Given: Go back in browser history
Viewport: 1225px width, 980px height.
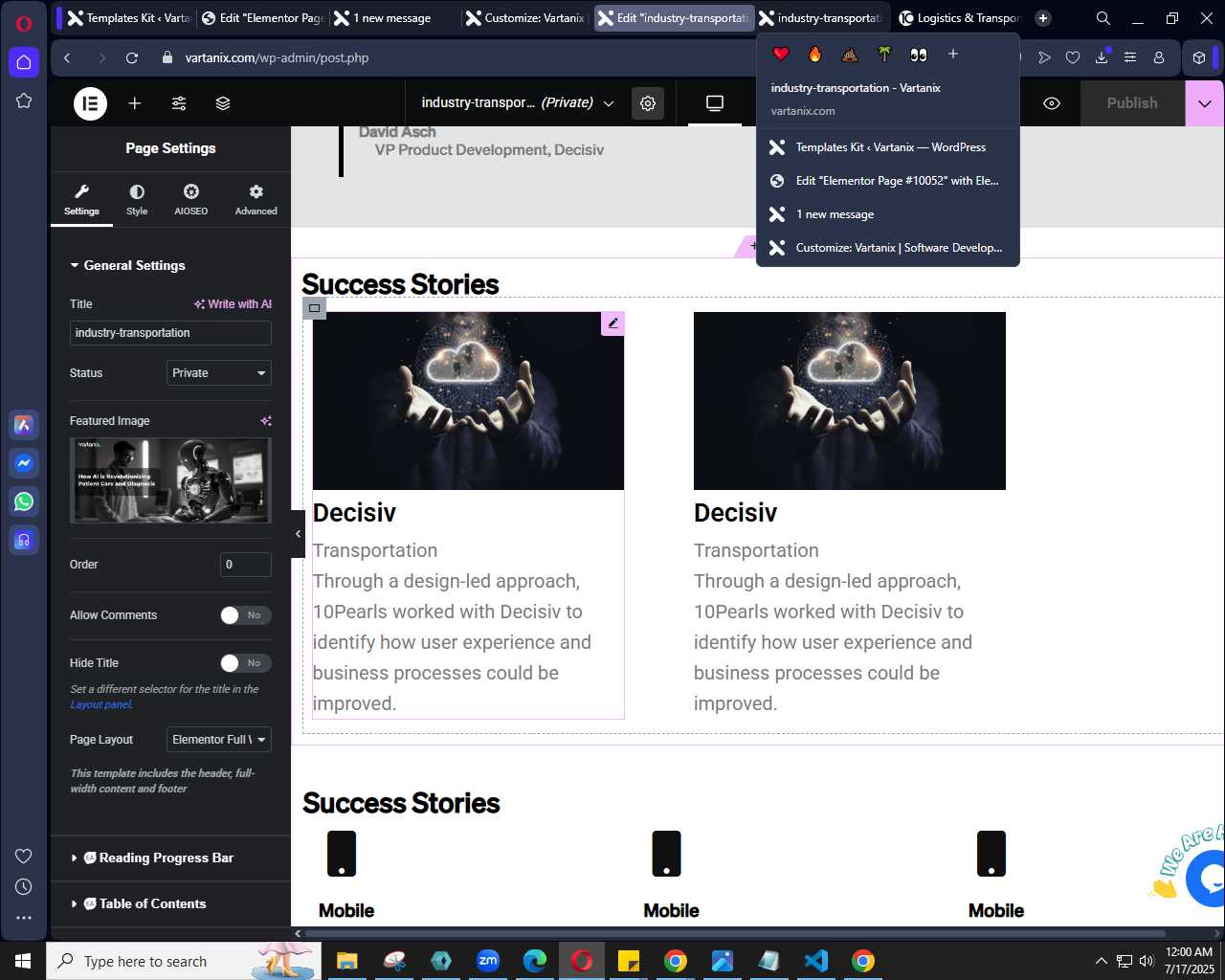Looking at the screenshot, I should point(67,57).
